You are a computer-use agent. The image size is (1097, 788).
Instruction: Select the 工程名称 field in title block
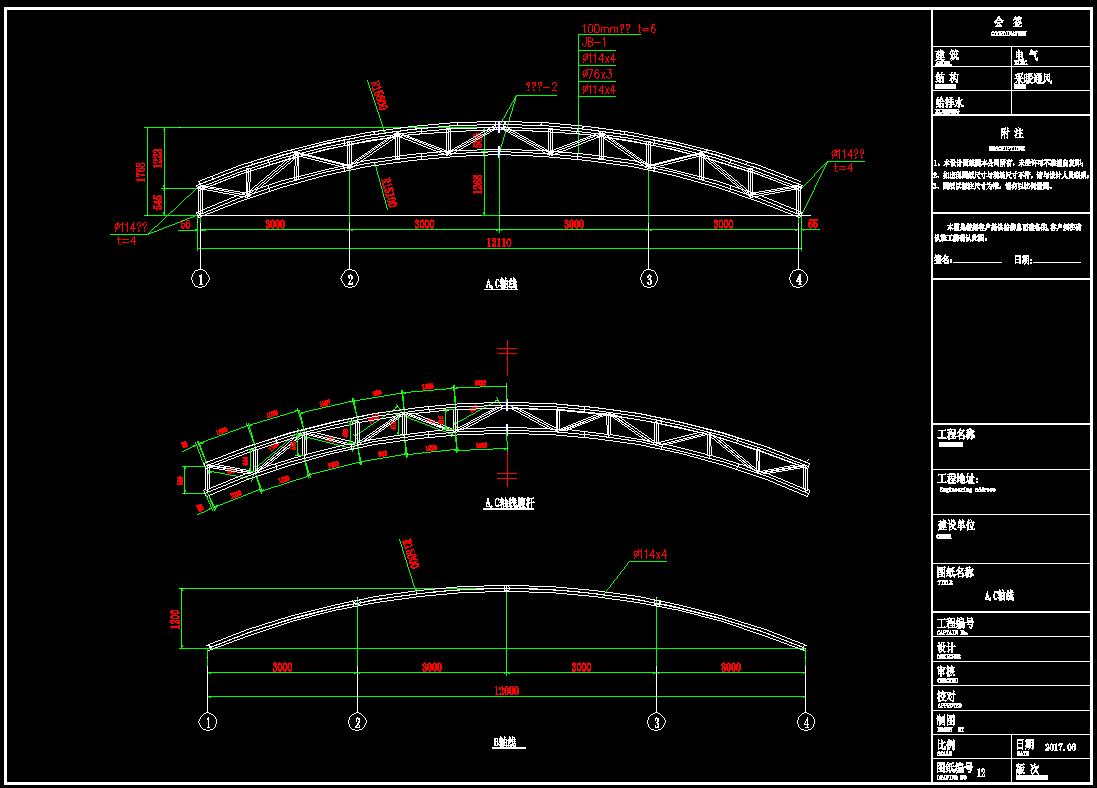pyautogui.click(x=955, y=435)
